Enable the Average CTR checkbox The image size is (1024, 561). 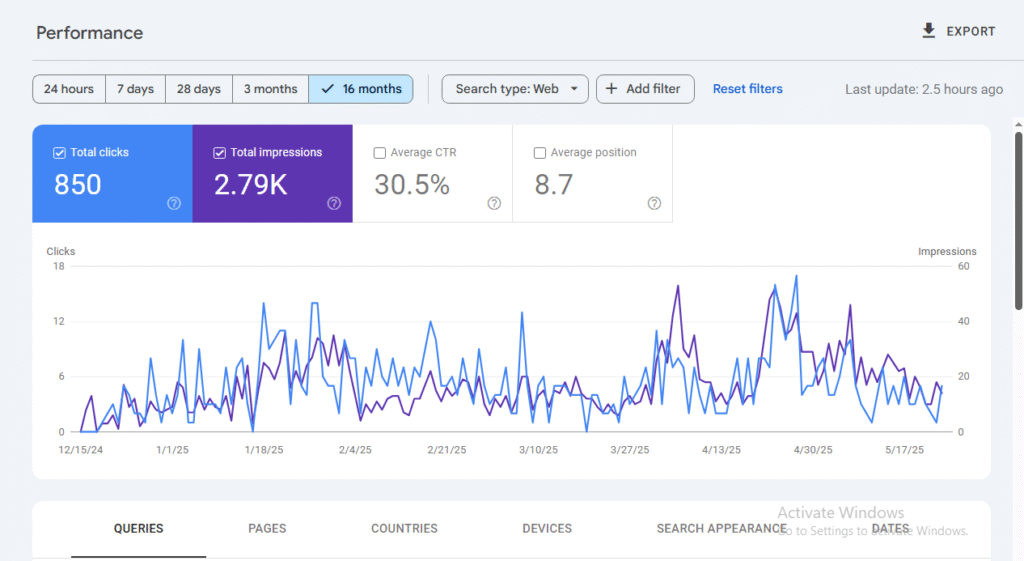coord(379,153)
